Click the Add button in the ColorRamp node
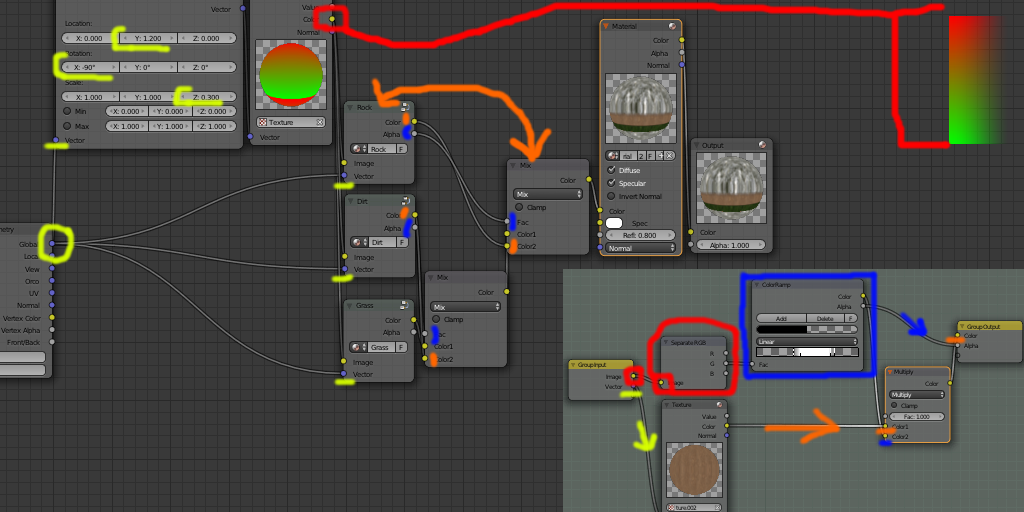This screenshot has width=1024, height=512. coord(781,319)
